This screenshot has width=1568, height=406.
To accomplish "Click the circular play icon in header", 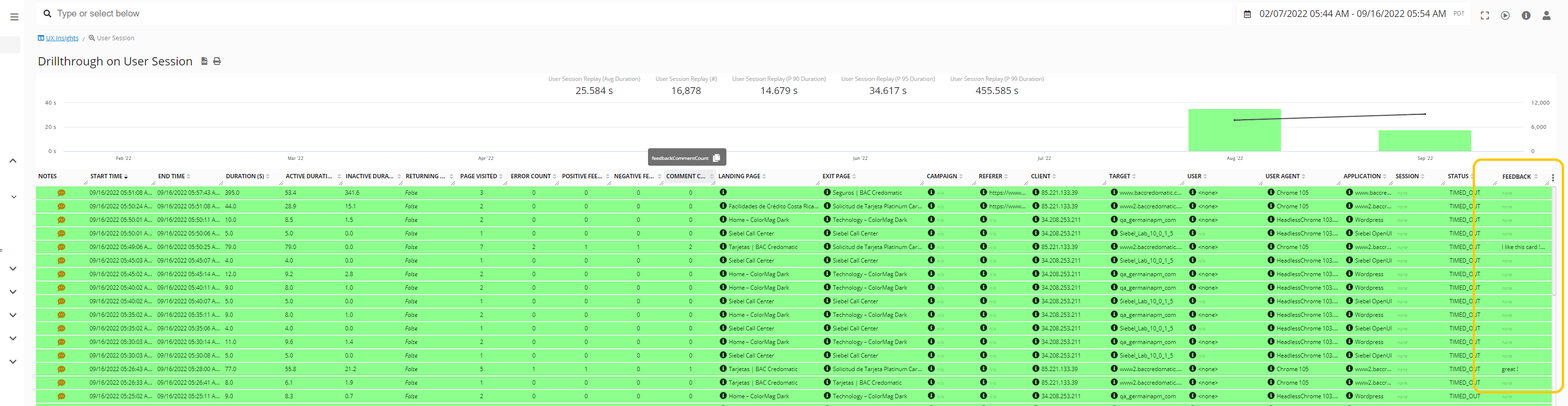I will [x=1505, y=16].
